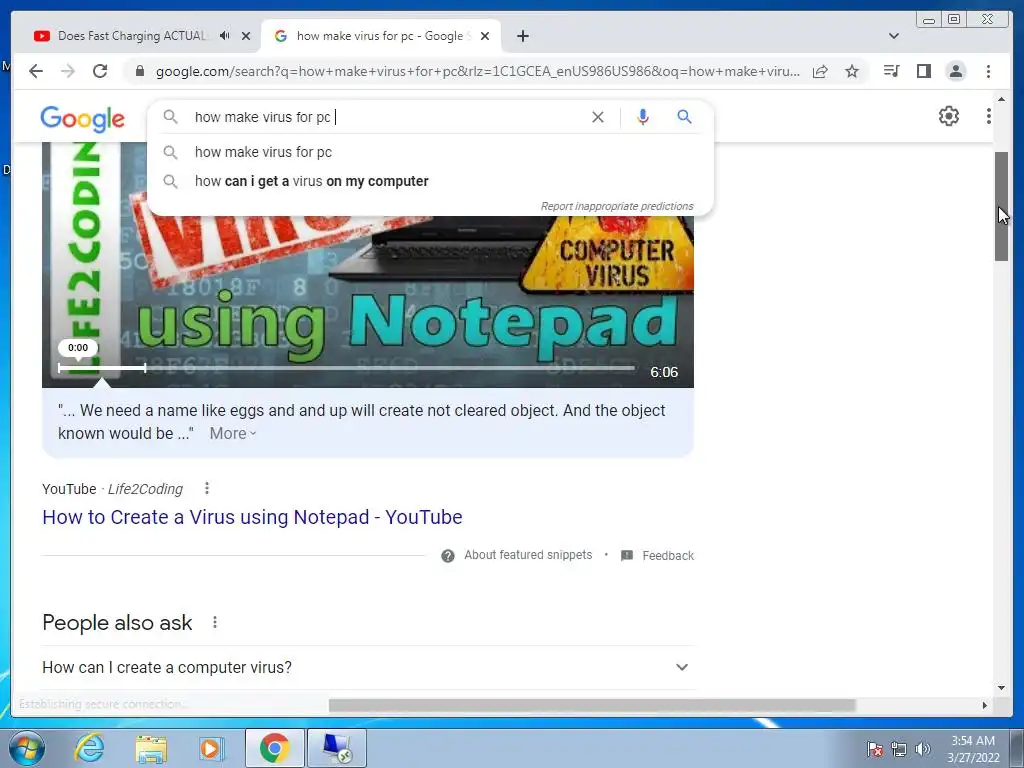Open Google quick settings gear
This screenshot has height=768, width=1024.
coord(948,116)
